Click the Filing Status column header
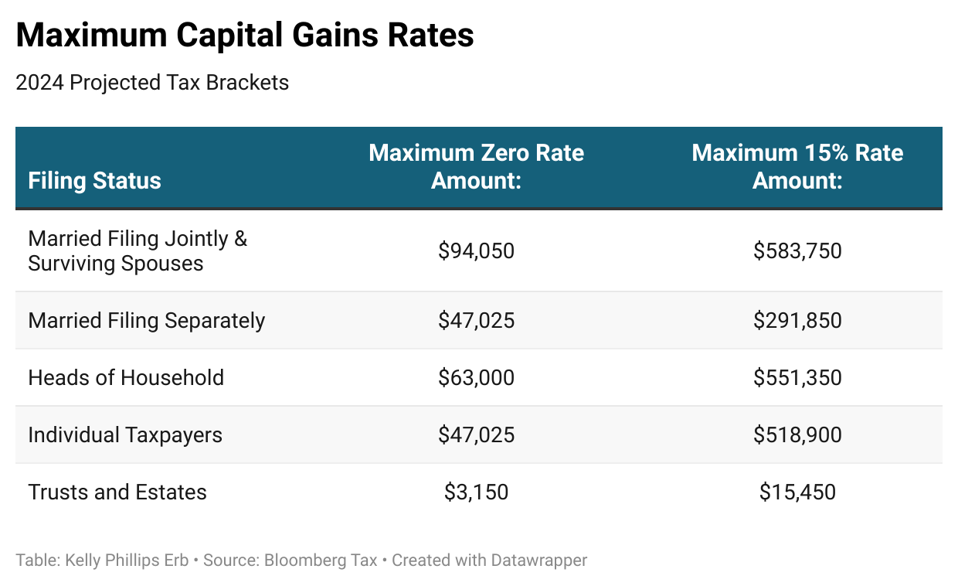Viewport: 958px width, 586px height. (x=94, y=181)
